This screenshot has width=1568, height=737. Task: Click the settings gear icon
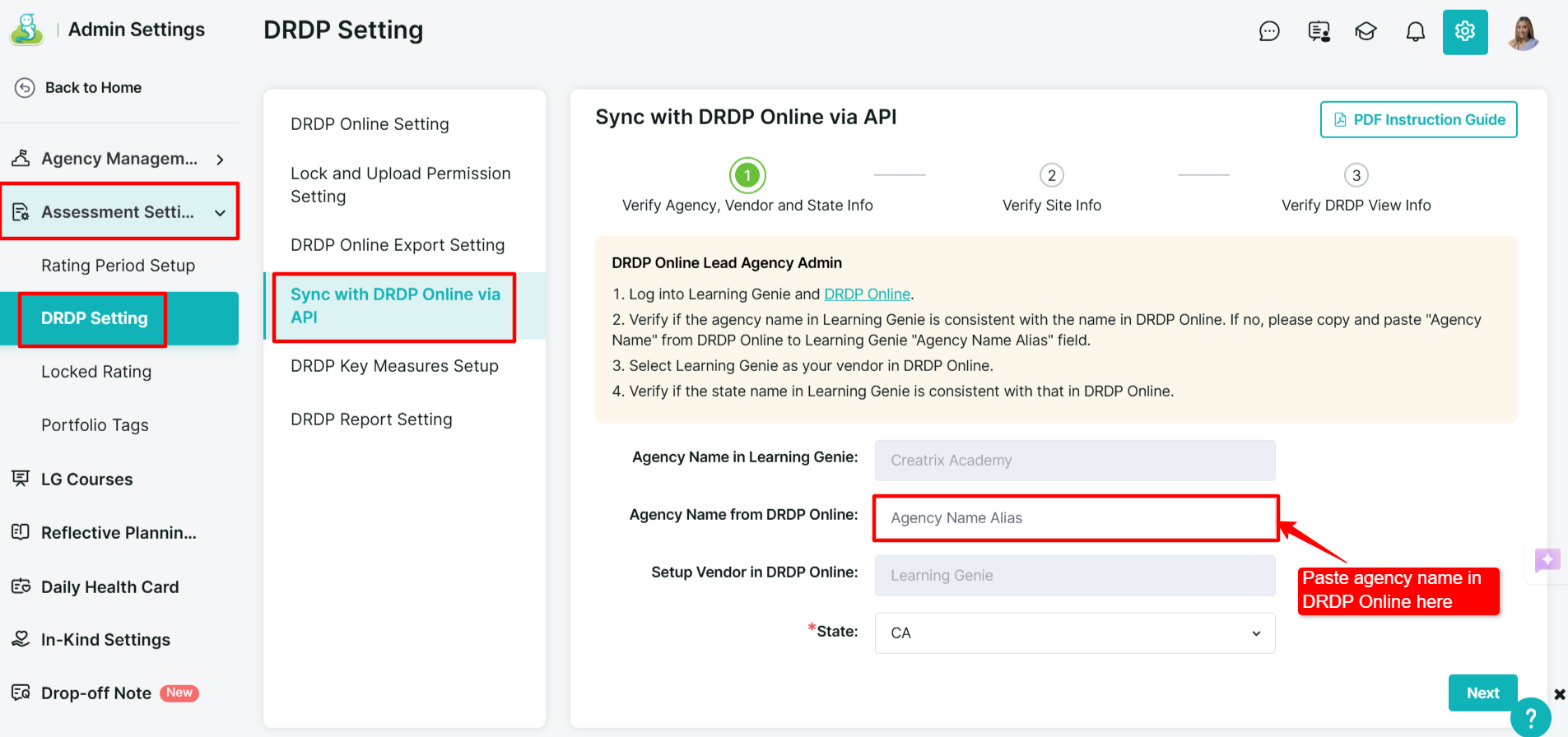[x=1465, y=32]
